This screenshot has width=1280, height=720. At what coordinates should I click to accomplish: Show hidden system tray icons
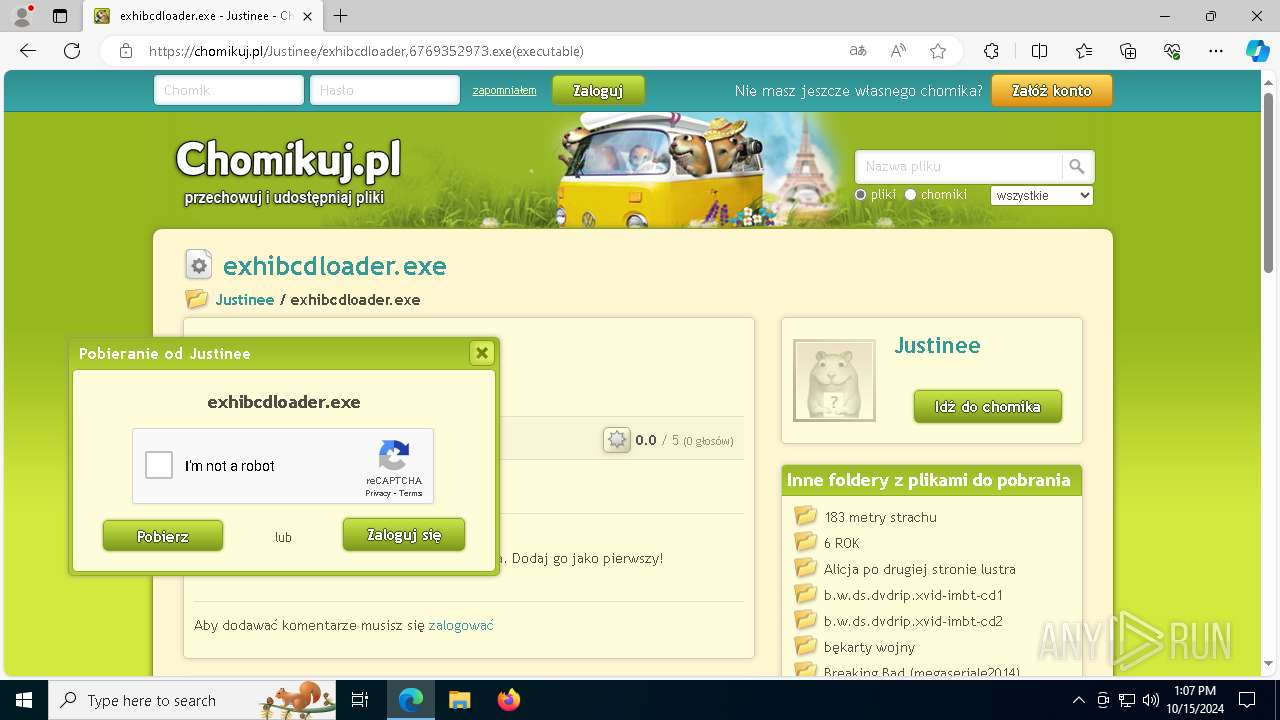click(x=1078, y=700)
